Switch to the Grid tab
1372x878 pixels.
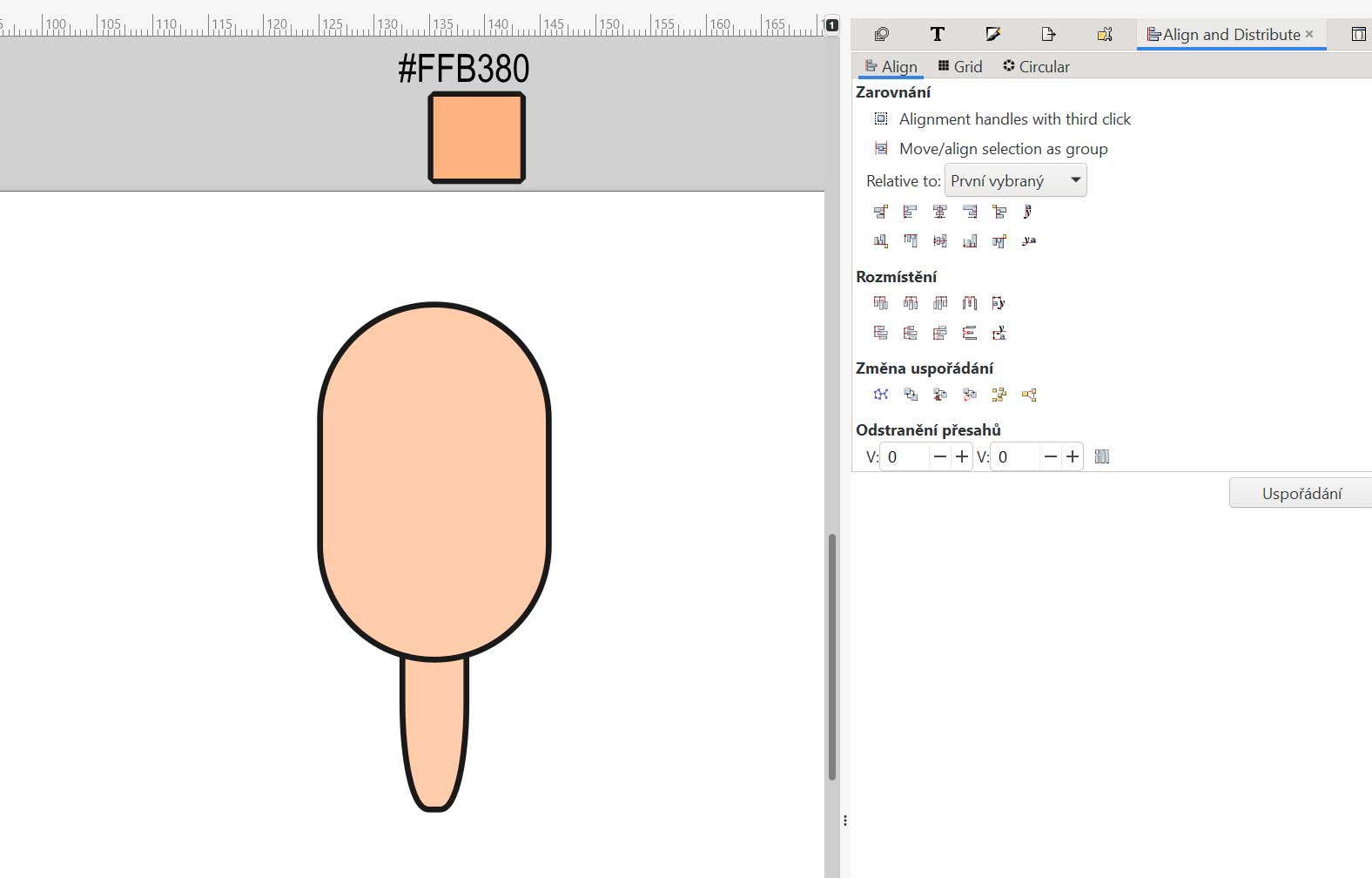pyautogui.click(x=960, y=66)
